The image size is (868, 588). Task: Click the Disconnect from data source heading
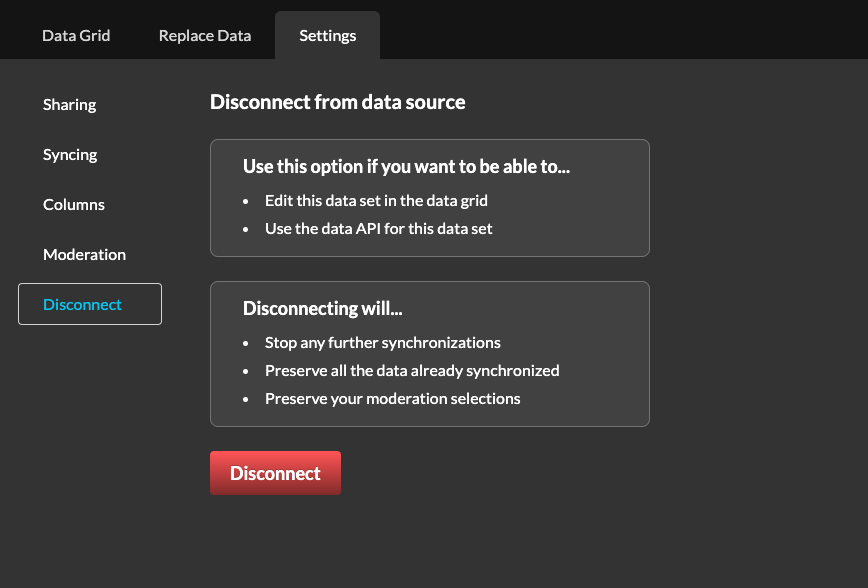click(x=337, y=102)
